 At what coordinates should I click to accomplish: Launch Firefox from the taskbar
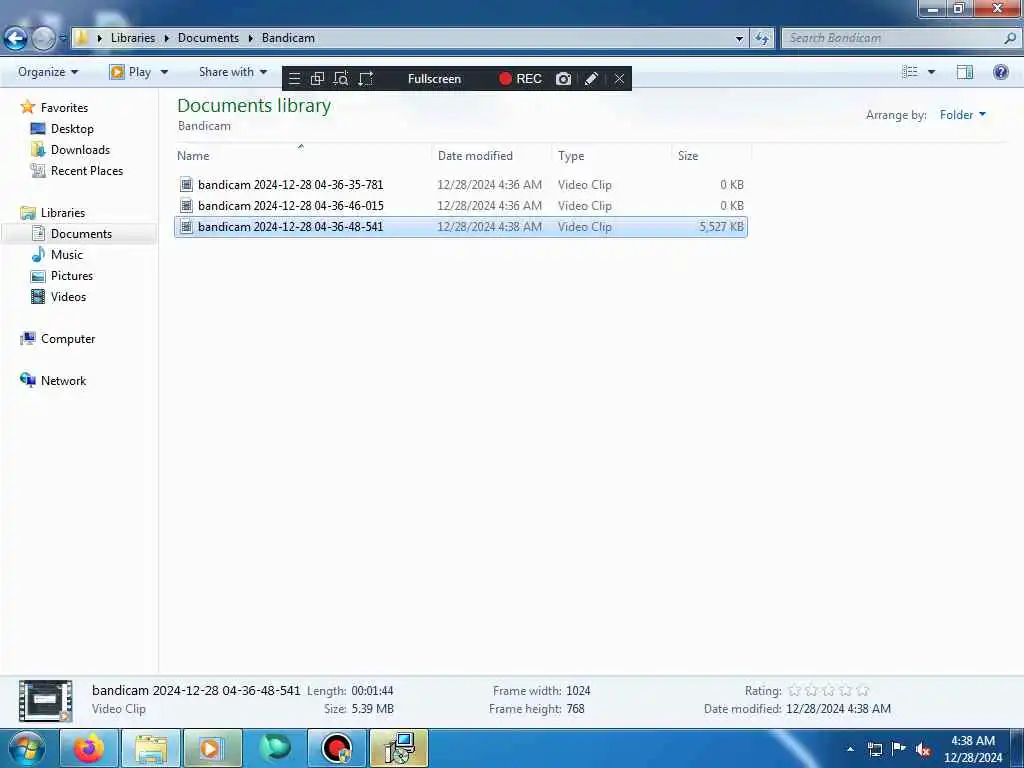[x=89, y=748]
